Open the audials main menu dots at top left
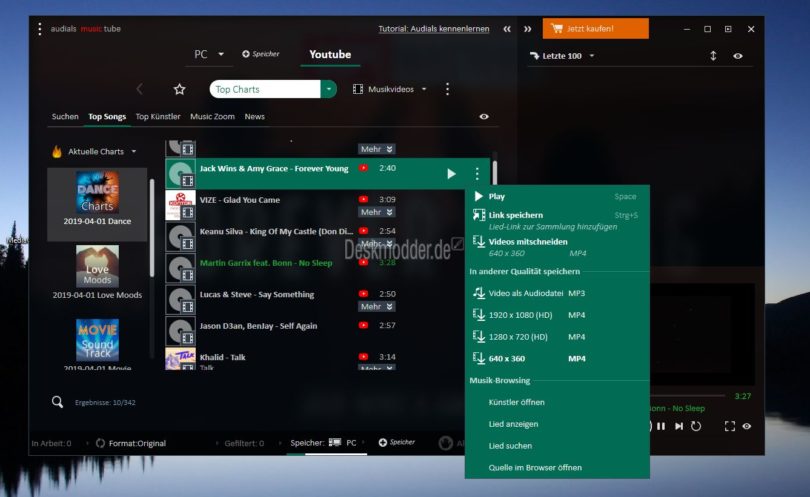810x497 pixels. tap(40, 29)
